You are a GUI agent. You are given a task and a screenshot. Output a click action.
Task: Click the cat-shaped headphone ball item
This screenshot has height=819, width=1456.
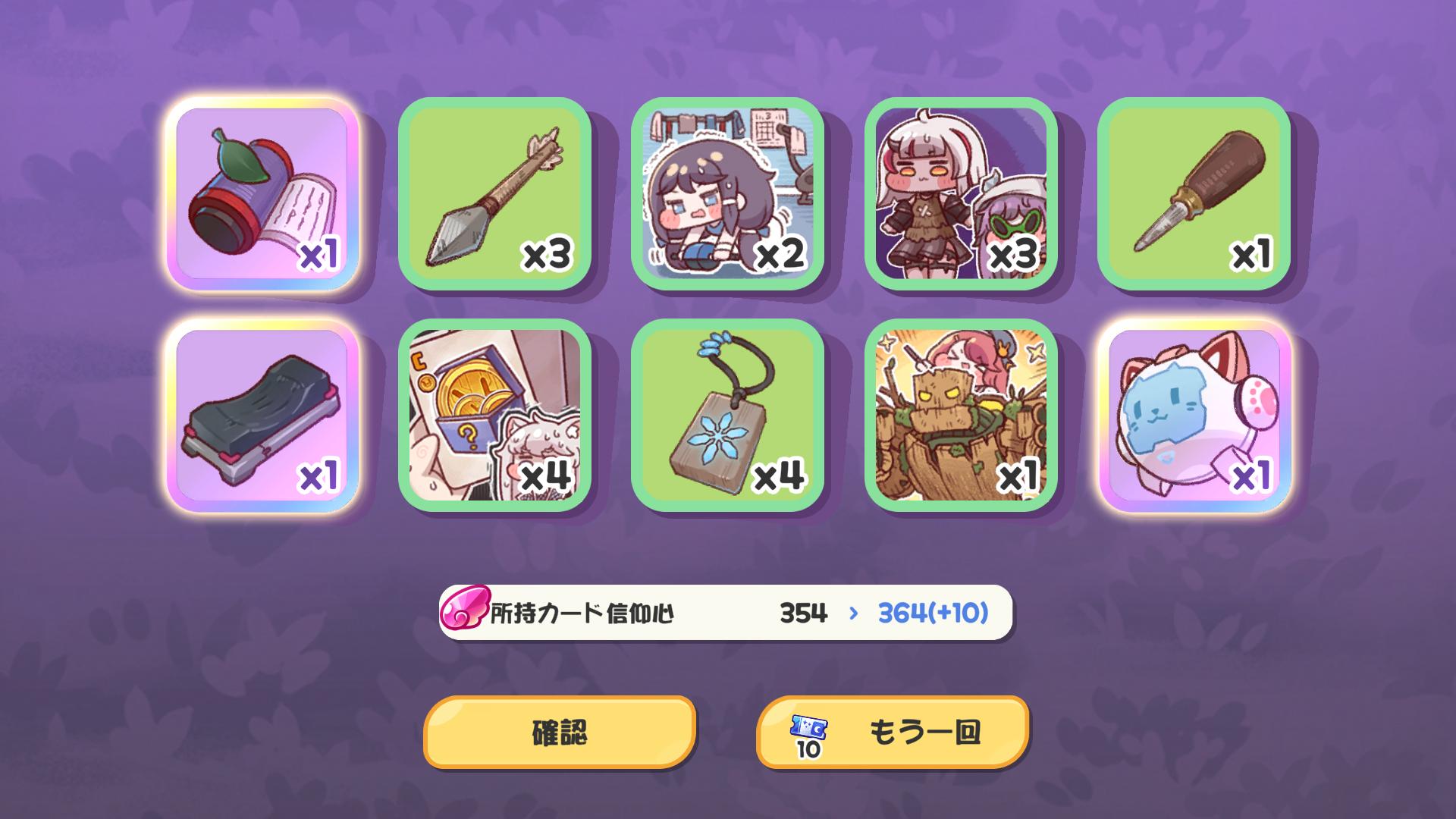[1194, 415]
